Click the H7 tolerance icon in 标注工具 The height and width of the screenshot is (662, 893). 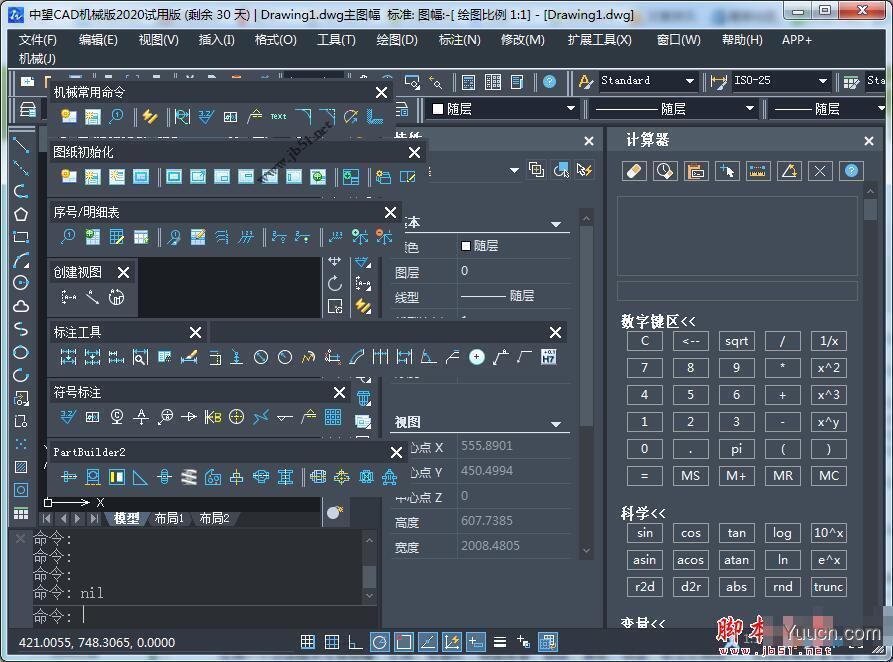548,357
